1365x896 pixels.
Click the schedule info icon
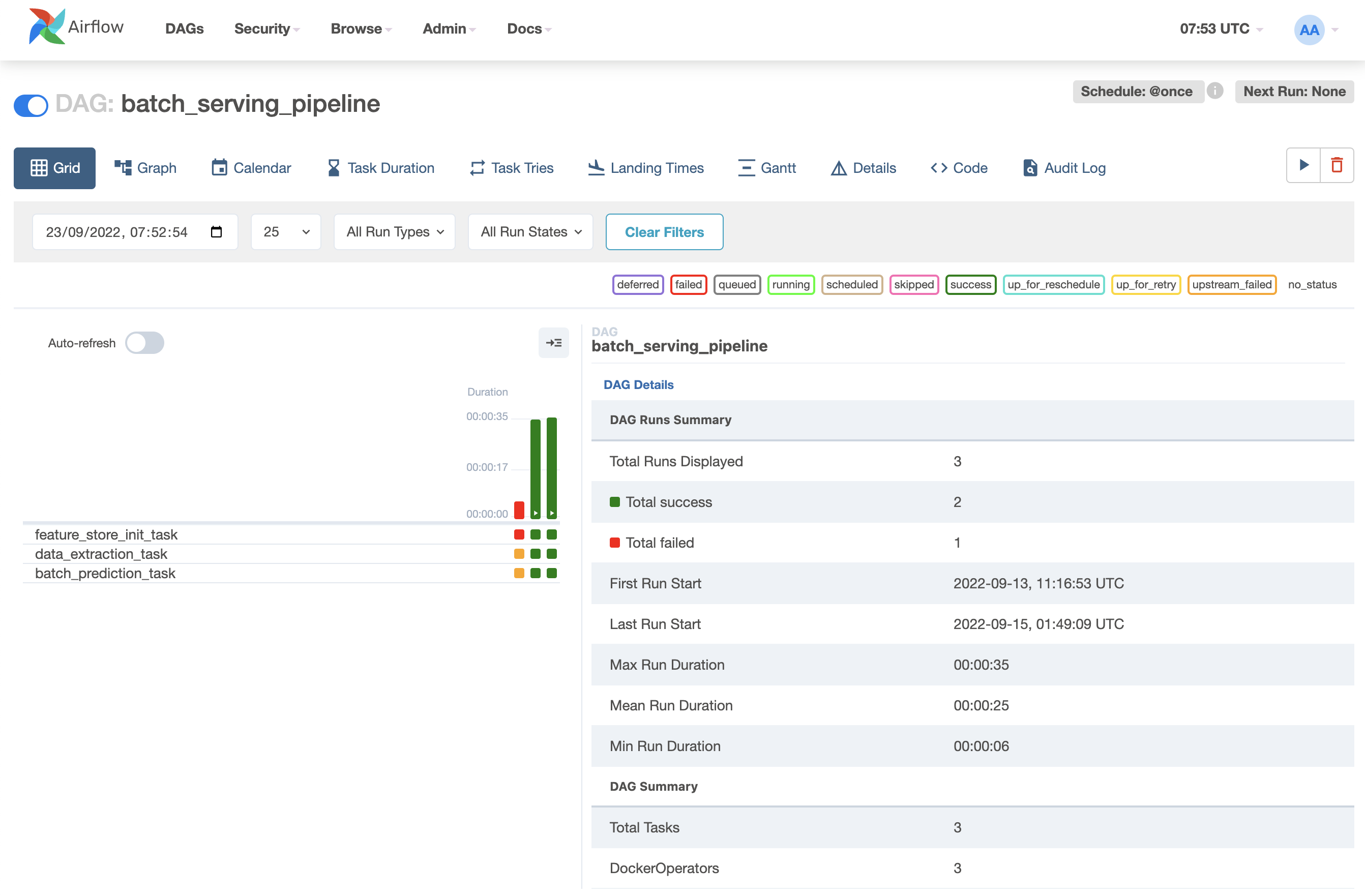click(1215, 91)
